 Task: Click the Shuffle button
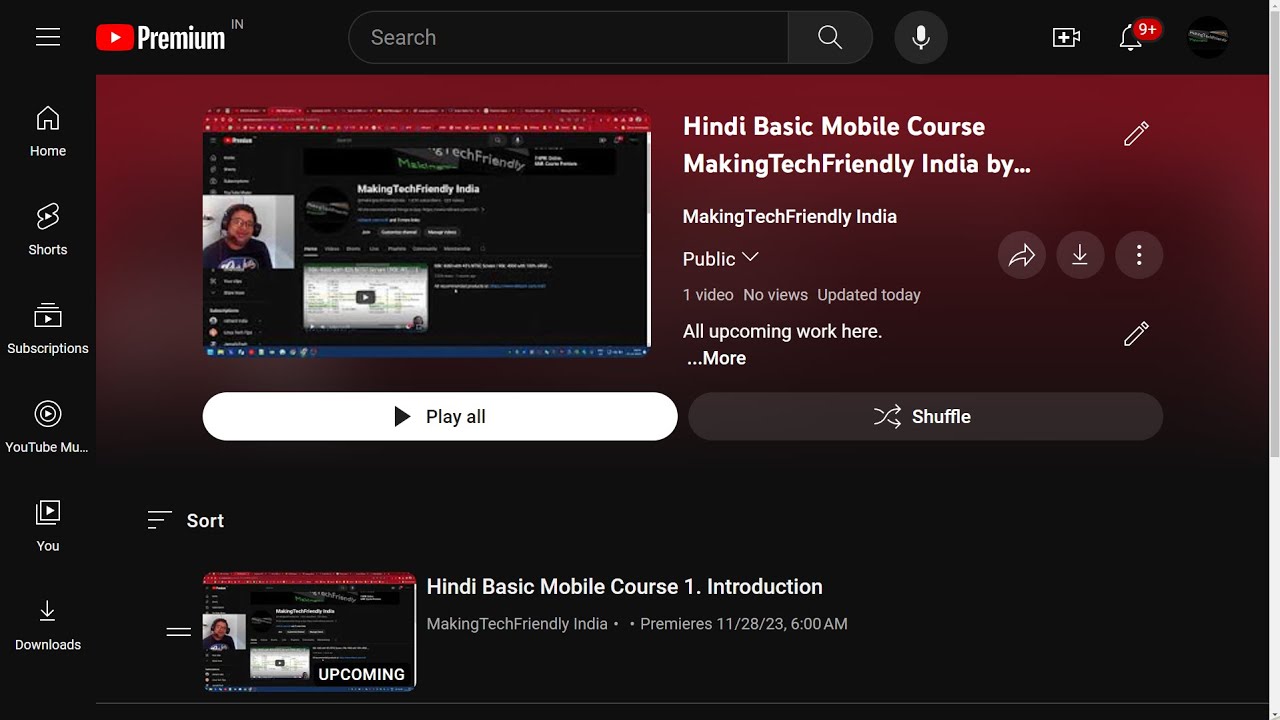click(925, 416)
